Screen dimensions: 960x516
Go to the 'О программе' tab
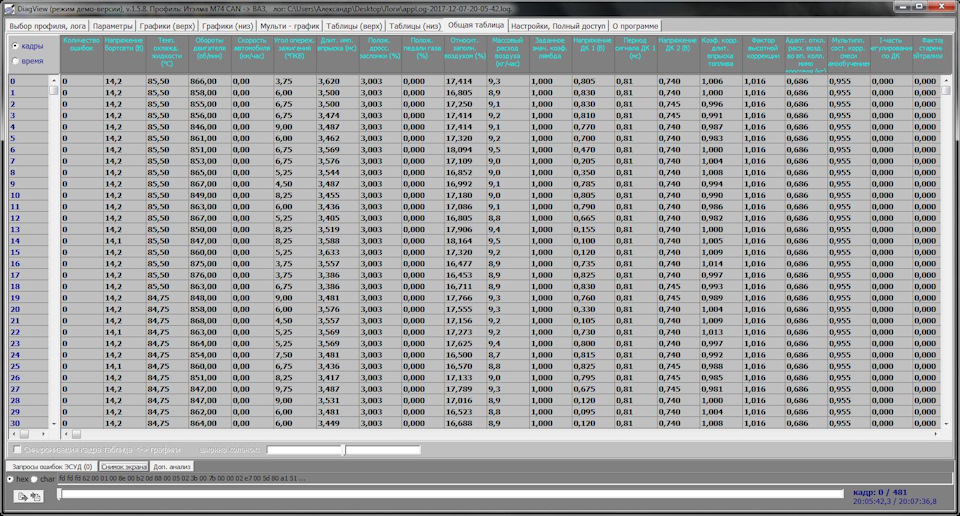tap(635, 24)
